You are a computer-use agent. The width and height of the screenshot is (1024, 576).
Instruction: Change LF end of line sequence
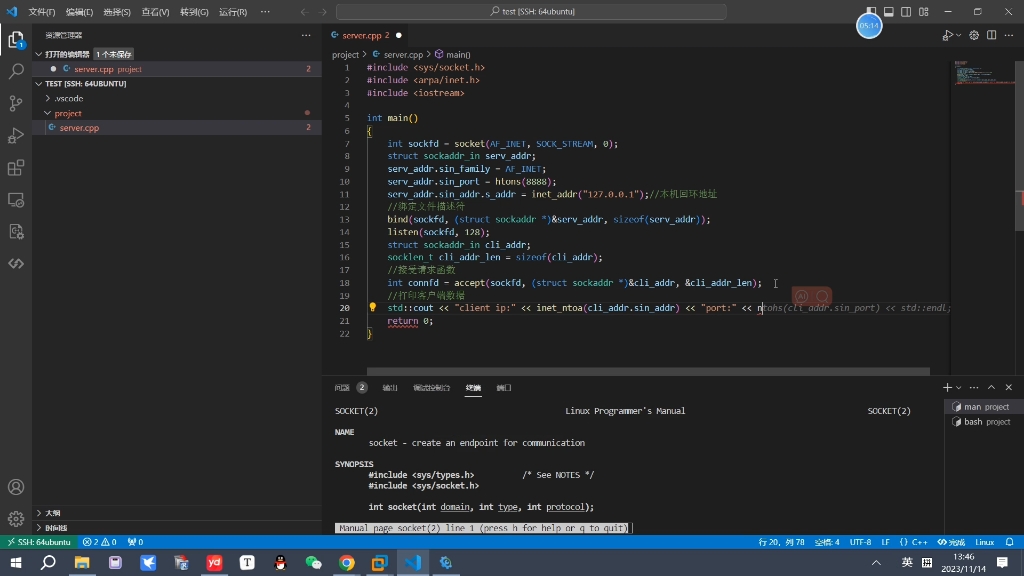[886, 542]
